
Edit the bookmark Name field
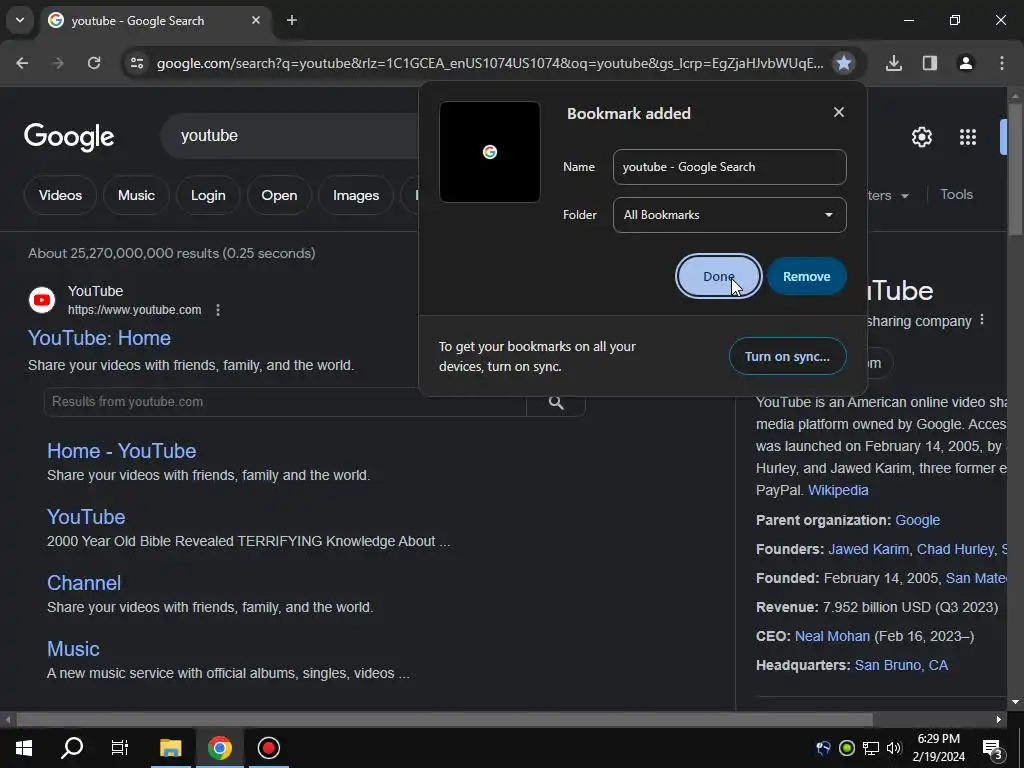(x=729, y=167)
